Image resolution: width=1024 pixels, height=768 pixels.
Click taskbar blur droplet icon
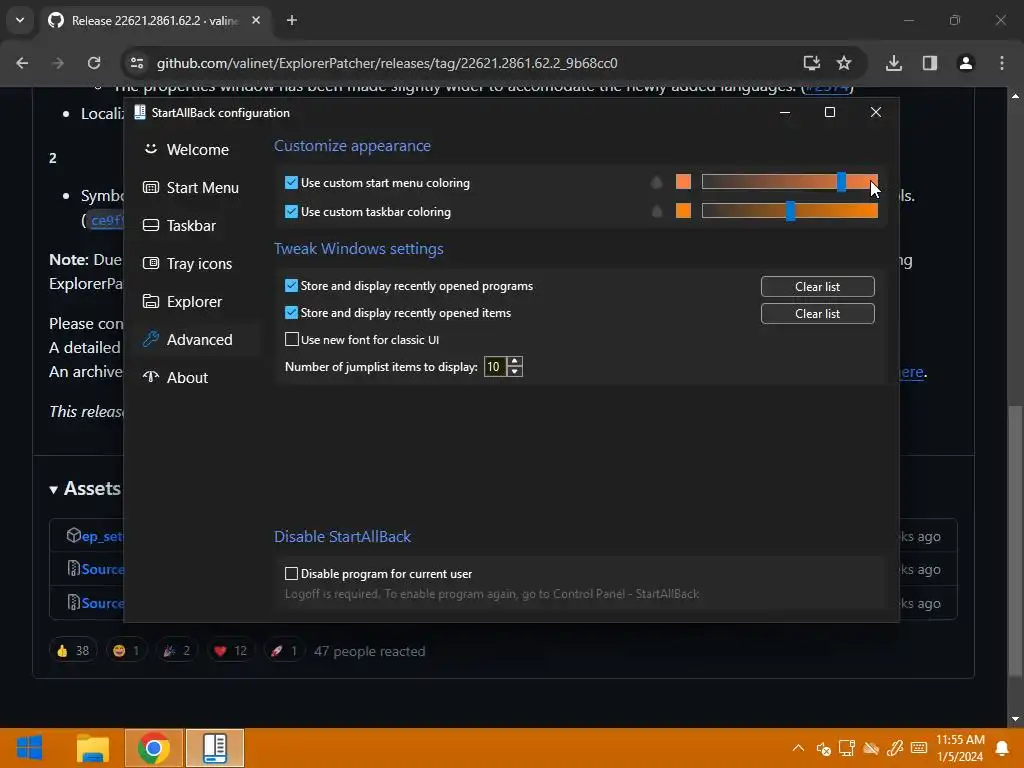tap(656, 211)
